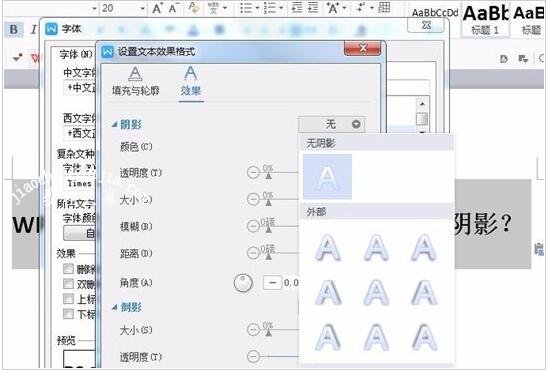Click font dialog list scrollbar up arrow
This screenshot has height=370, width=546.
(x=422, y=103)
